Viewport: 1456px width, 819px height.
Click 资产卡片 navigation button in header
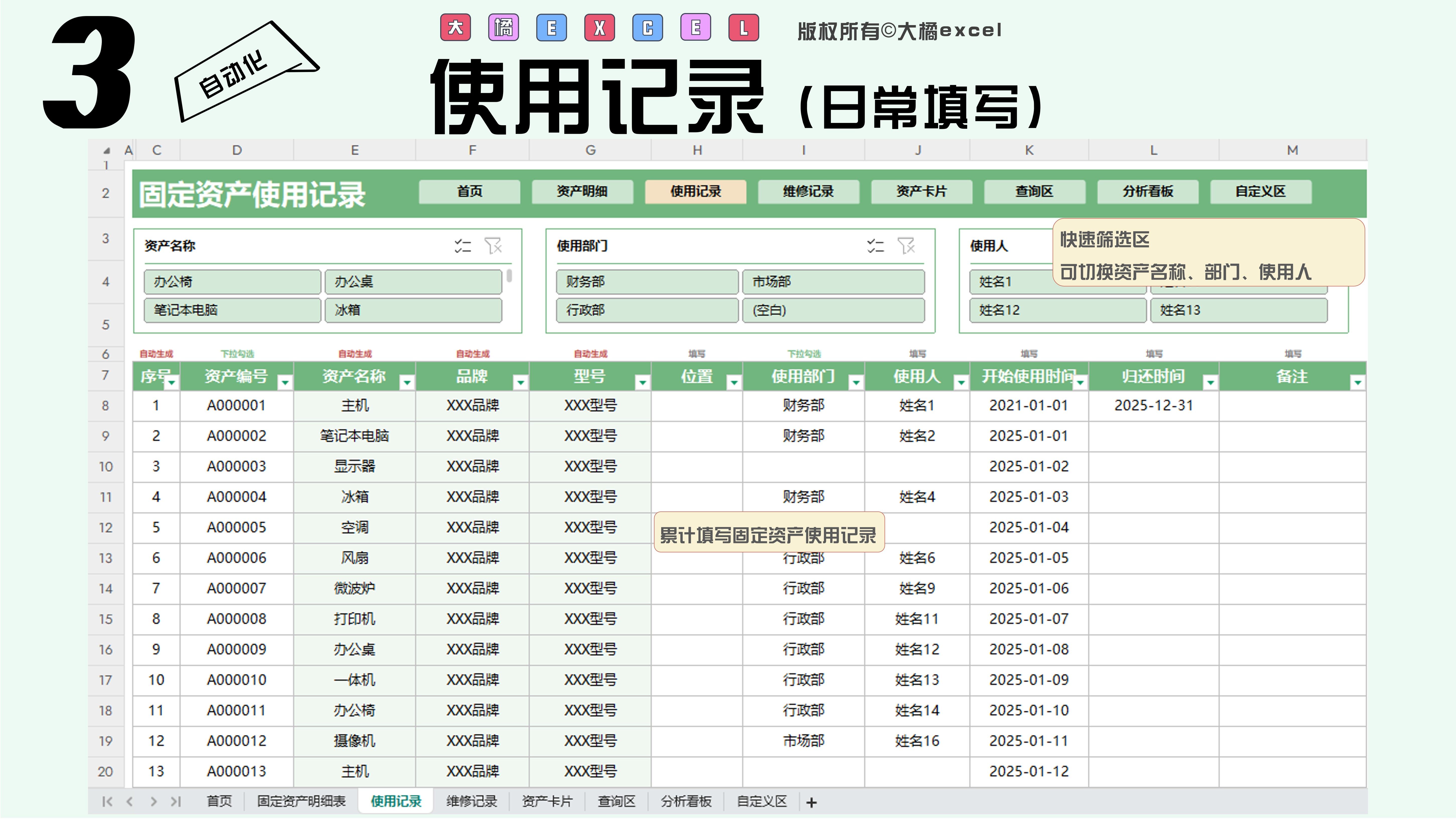coord(921,192)
